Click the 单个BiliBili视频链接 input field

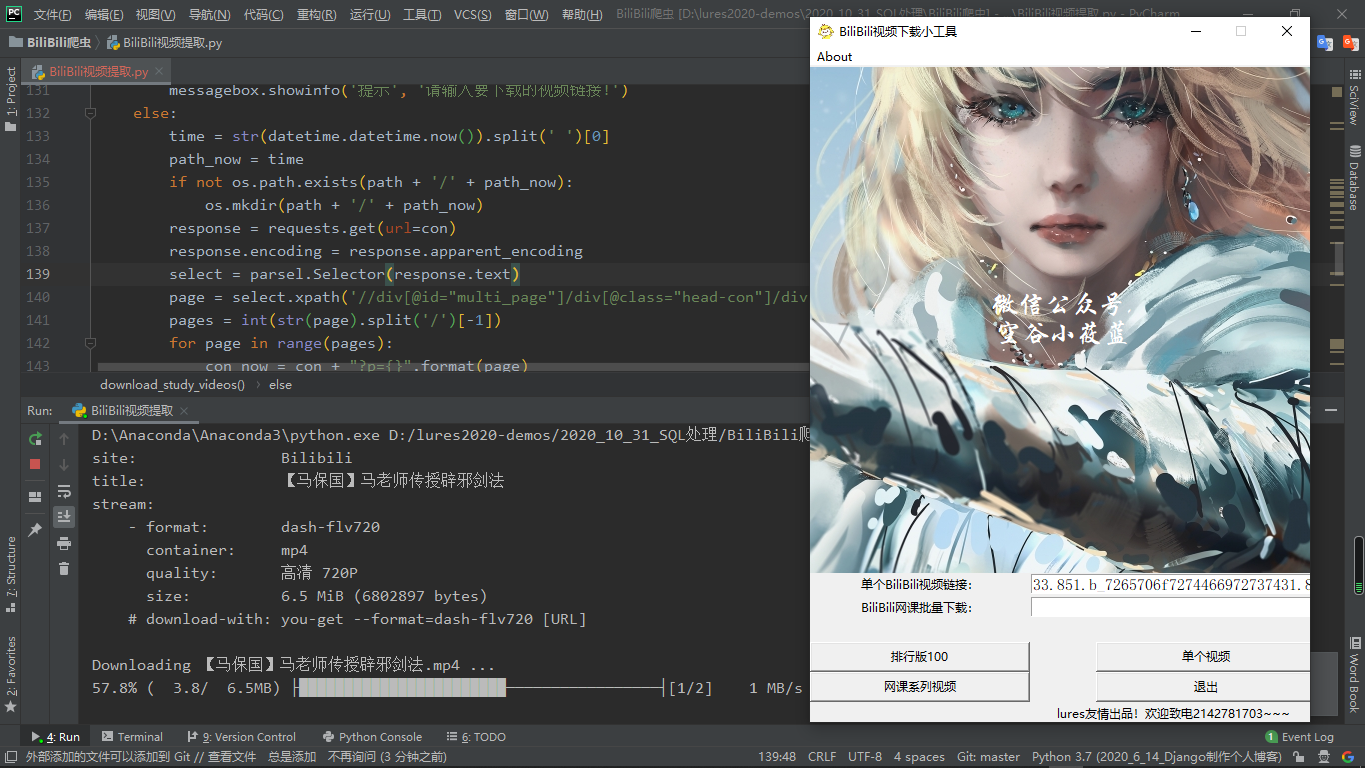coord(1170,585)
